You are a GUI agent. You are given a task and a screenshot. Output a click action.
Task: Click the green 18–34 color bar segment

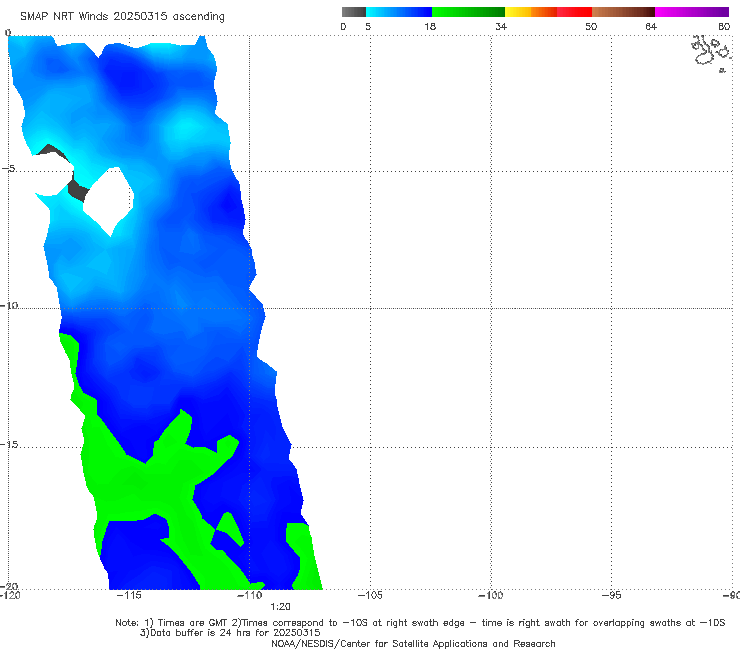[468, 12]
